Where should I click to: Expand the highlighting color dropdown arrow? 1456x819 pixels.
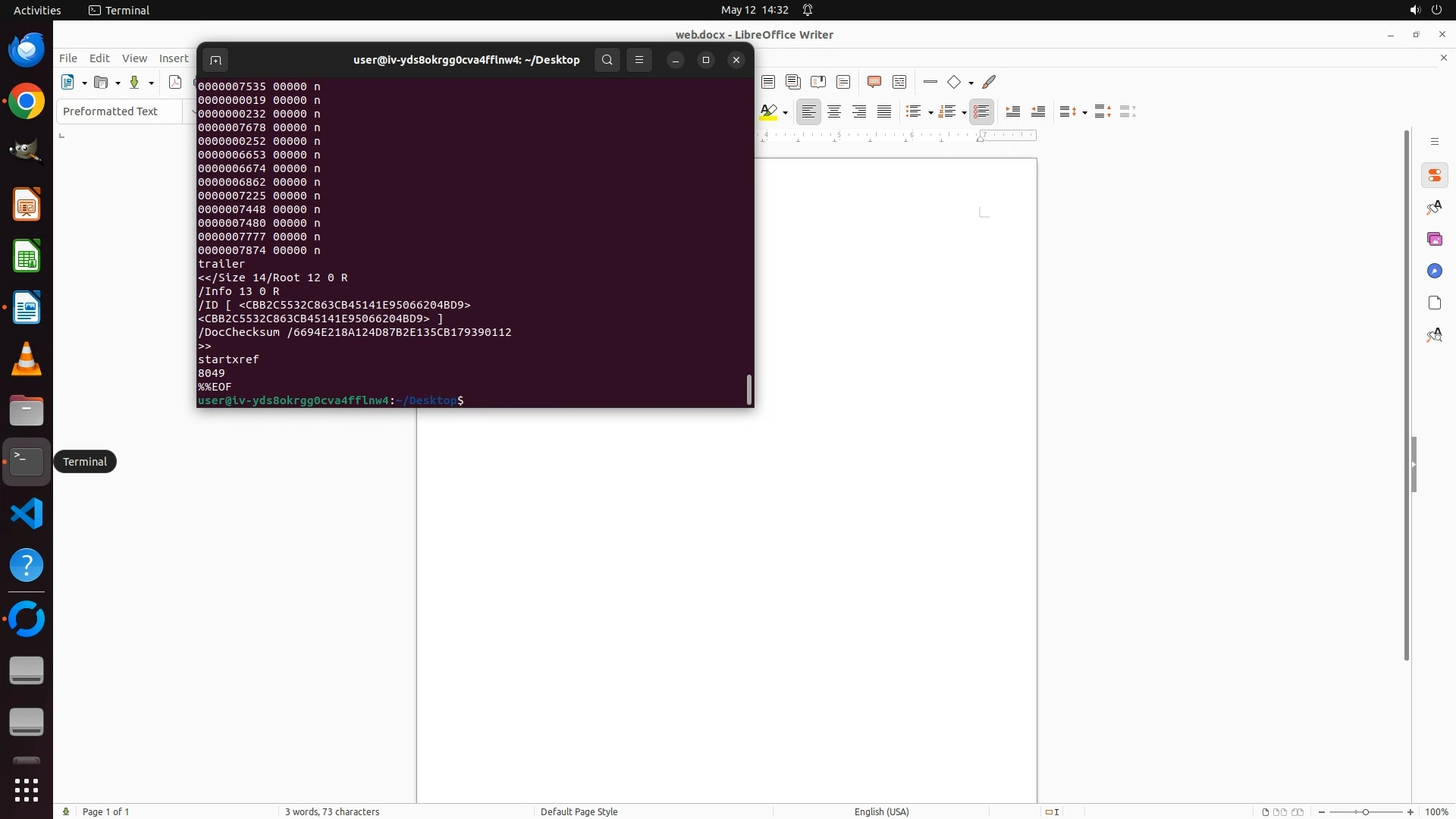click(786, 112)
